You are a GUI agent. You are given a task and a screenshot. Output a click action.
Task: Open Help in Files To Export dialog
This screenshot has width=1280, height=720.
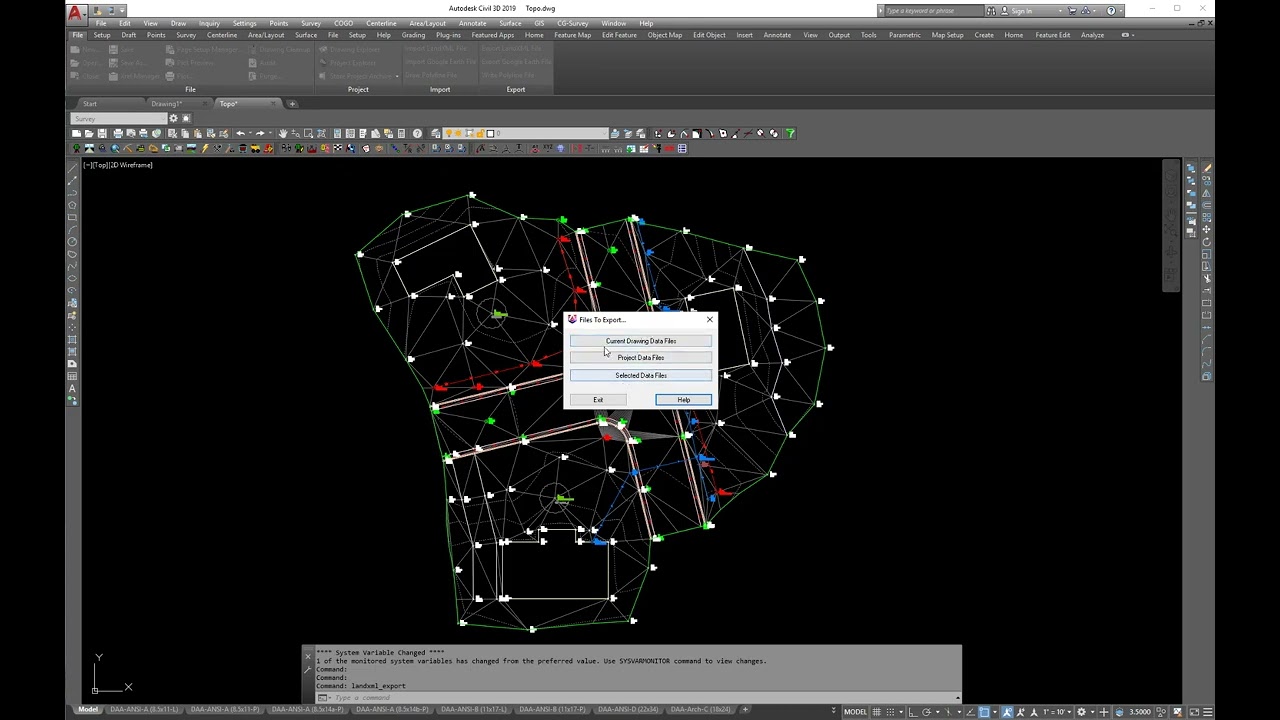tap(684, 400)
